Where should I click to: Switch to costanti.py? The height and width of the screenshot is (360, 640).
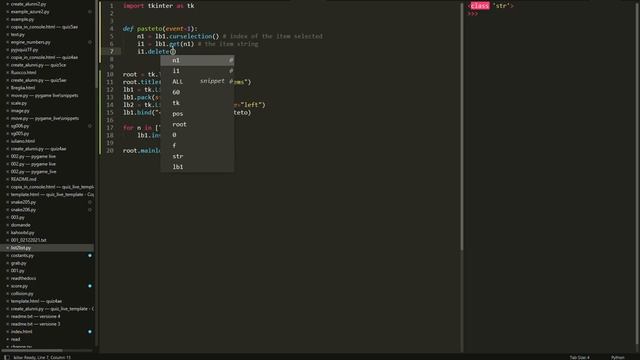tap(22, 256)
